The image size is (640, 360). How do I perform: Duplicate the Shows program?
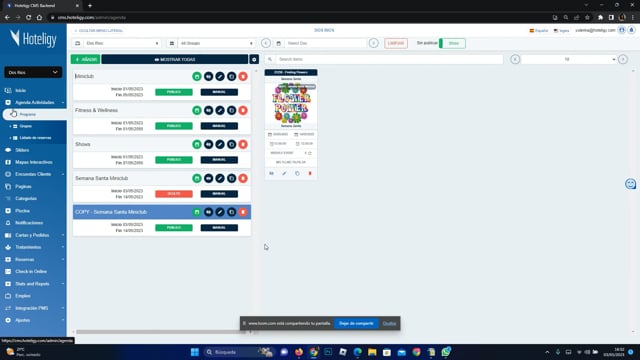point(231,144)
